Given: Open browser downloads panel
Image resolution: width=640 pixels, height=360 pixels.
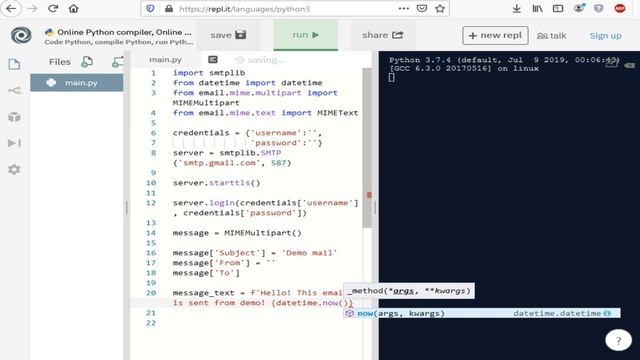Looking at the screenshot, I should (516, 9).
